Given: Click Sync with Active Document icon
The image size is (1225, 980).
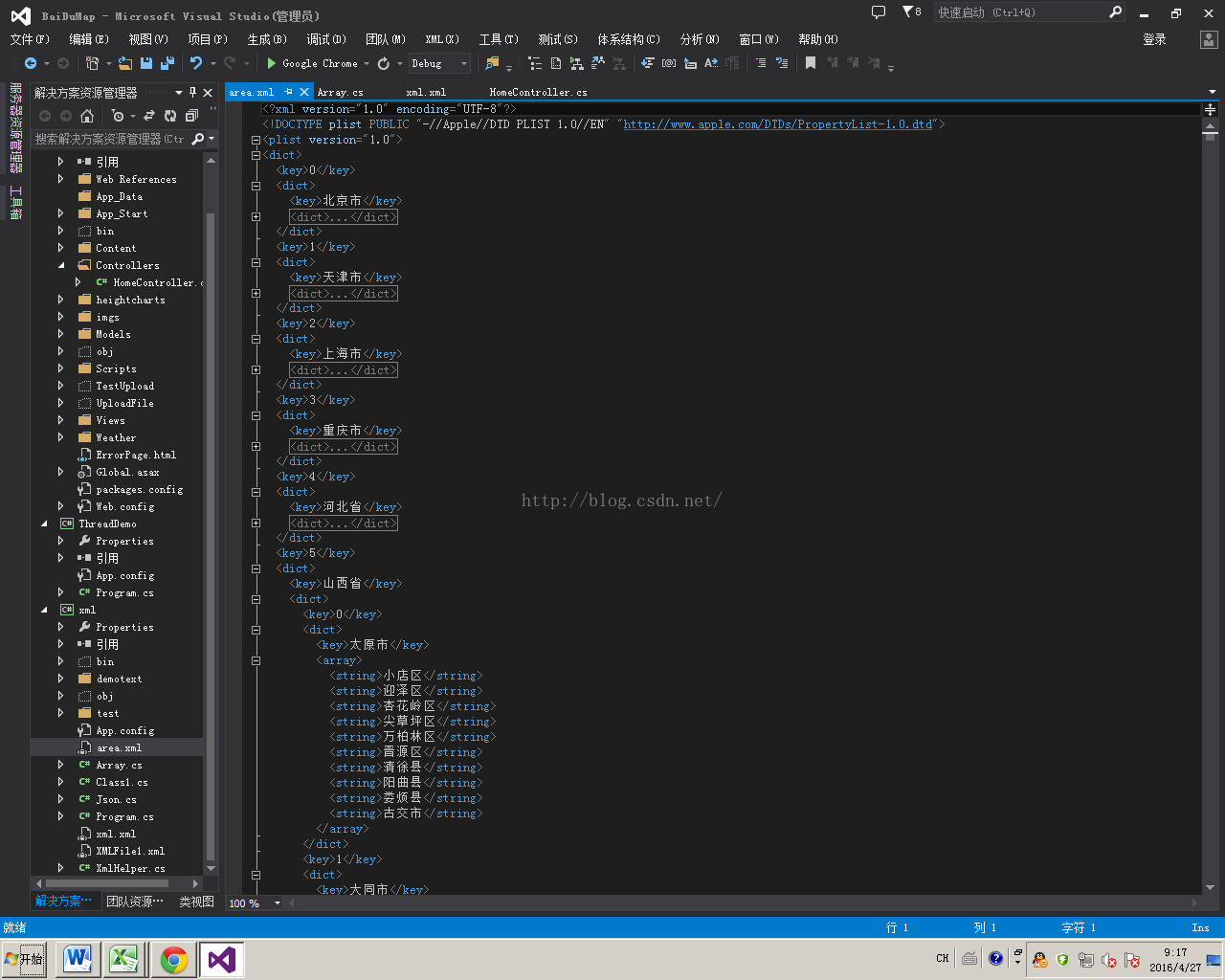Looking at the screenshot, I should 149,116.
